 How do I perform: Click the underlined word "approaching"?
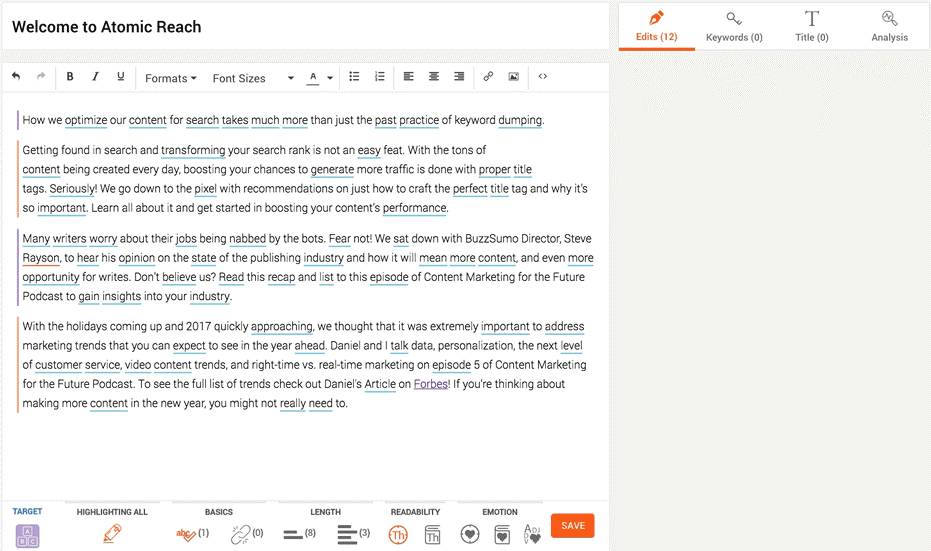click(x=281, y=327)
